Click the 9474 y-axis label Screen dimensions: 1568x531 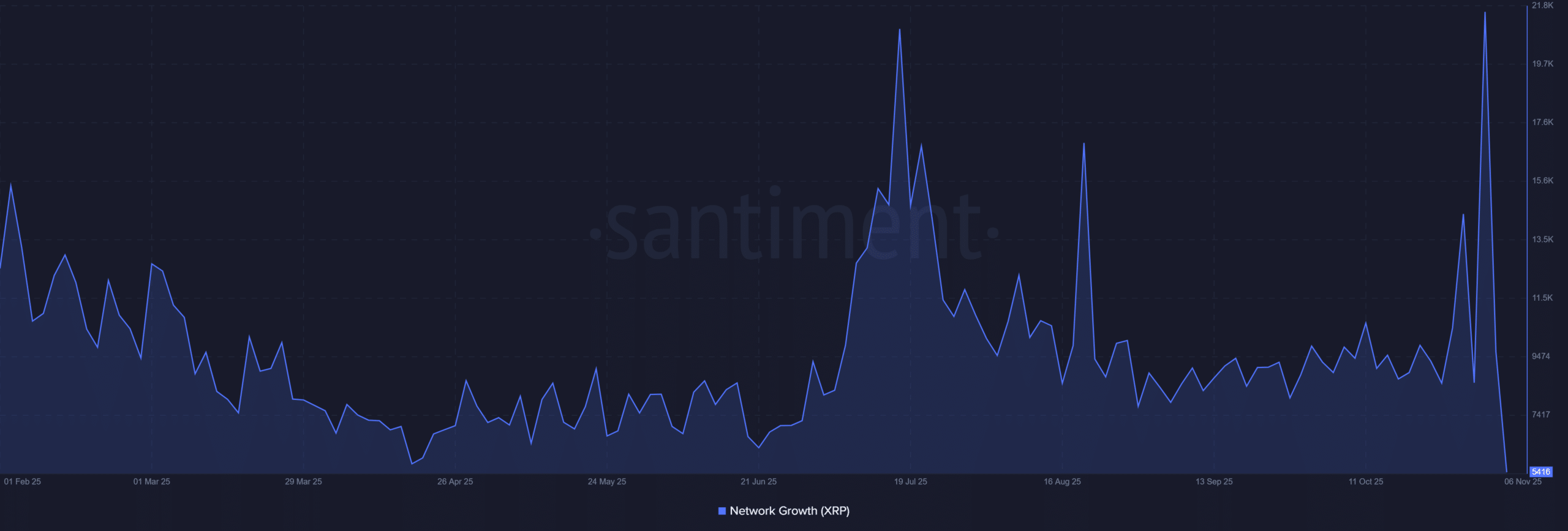click(1541, 356)
